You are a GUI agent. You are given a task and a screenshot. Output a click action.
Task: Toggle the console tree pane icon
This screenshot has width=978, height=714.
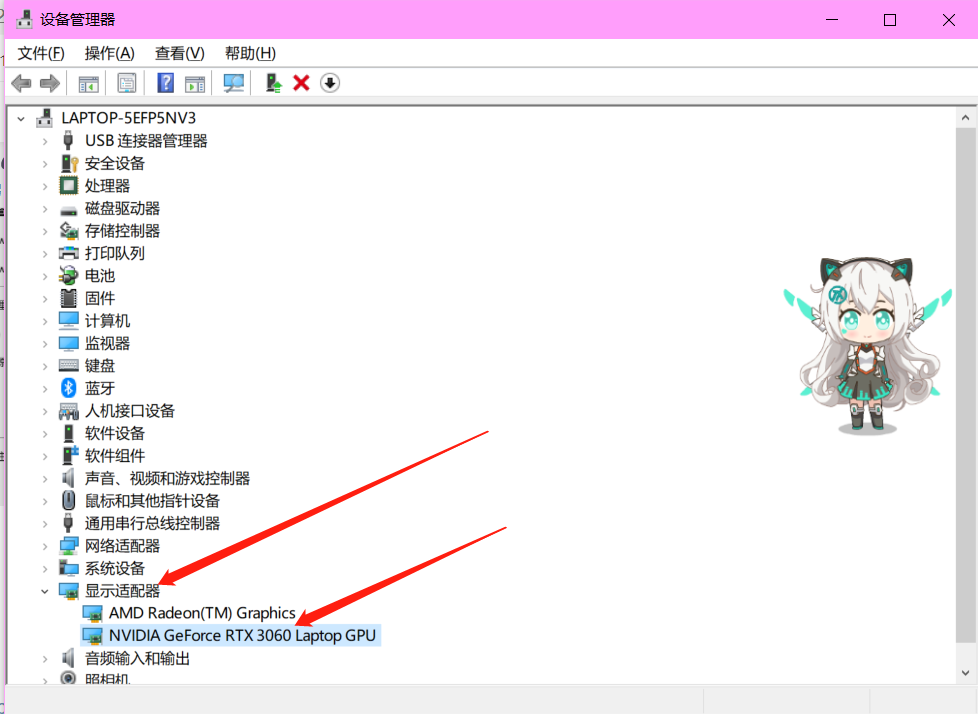click(x=89, y=84)
